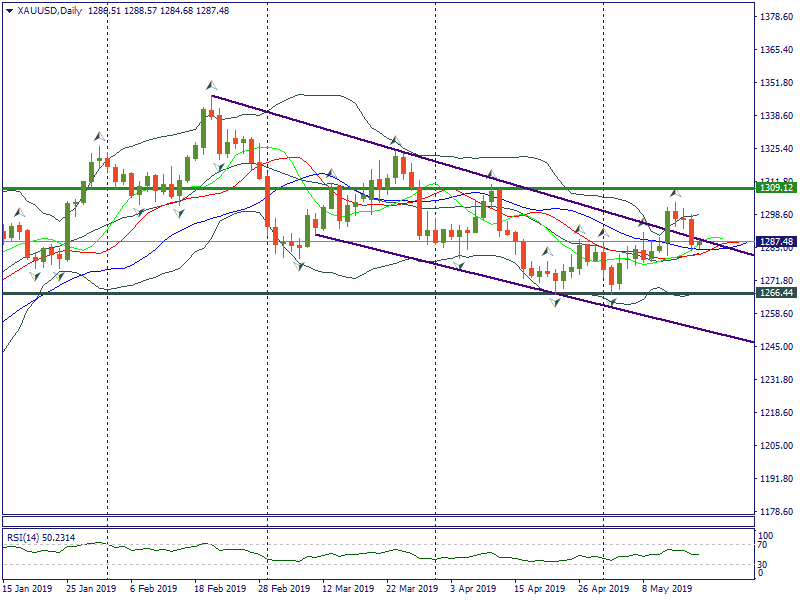Click the 8 May 2019 date label
The height and width of the screenshot is (600, 800).
tap(668, 589)
